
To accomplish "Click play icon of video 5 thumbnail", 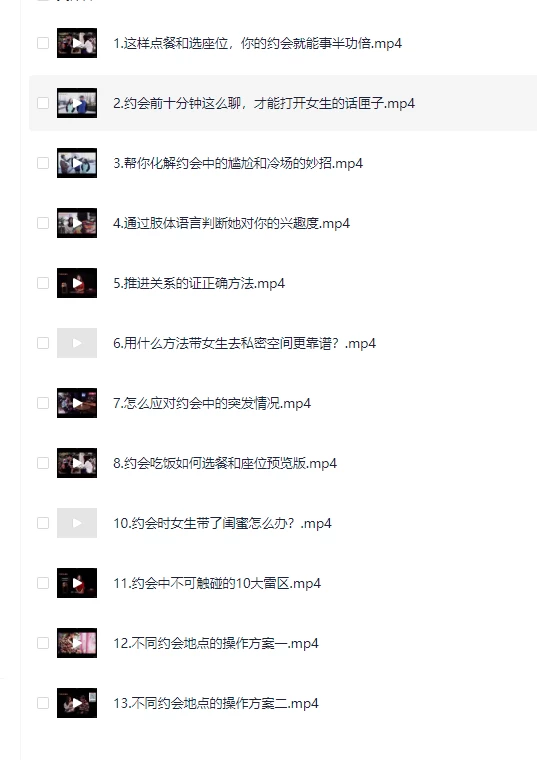I will 77,283.
